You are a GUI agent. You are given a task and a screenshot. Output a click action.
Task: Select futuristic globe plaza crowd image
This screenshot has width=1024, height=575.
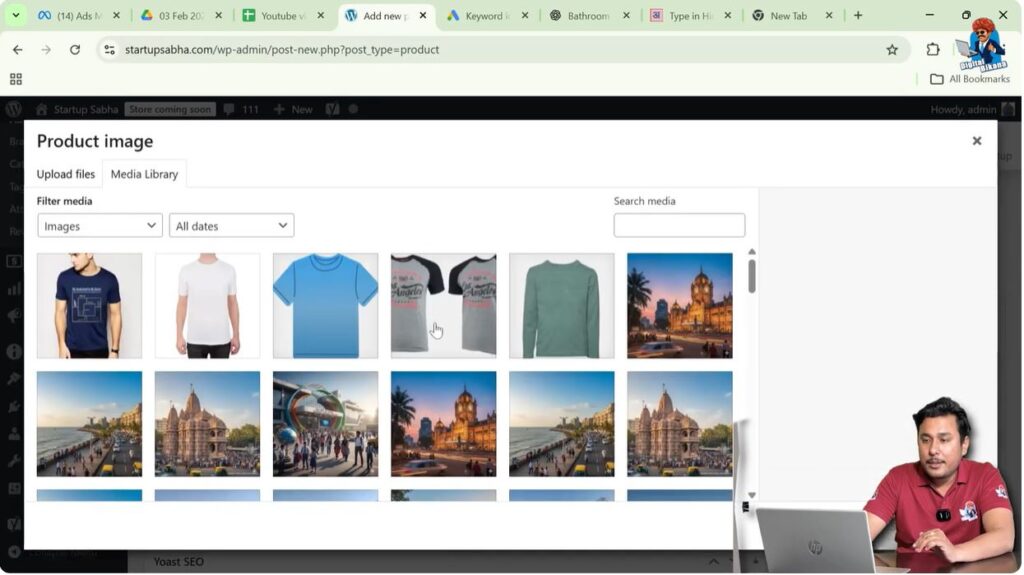pos(325,424)
